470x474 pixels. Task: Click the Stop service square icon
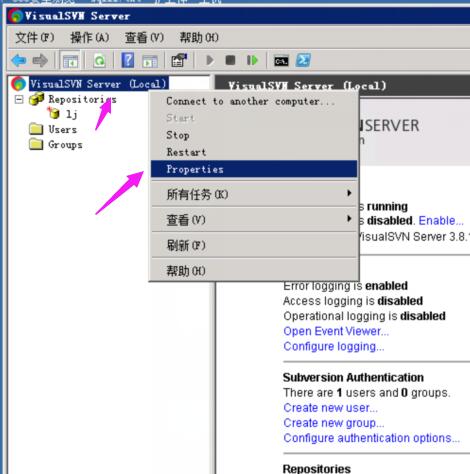pyautogui.click(x=230, y=60)
